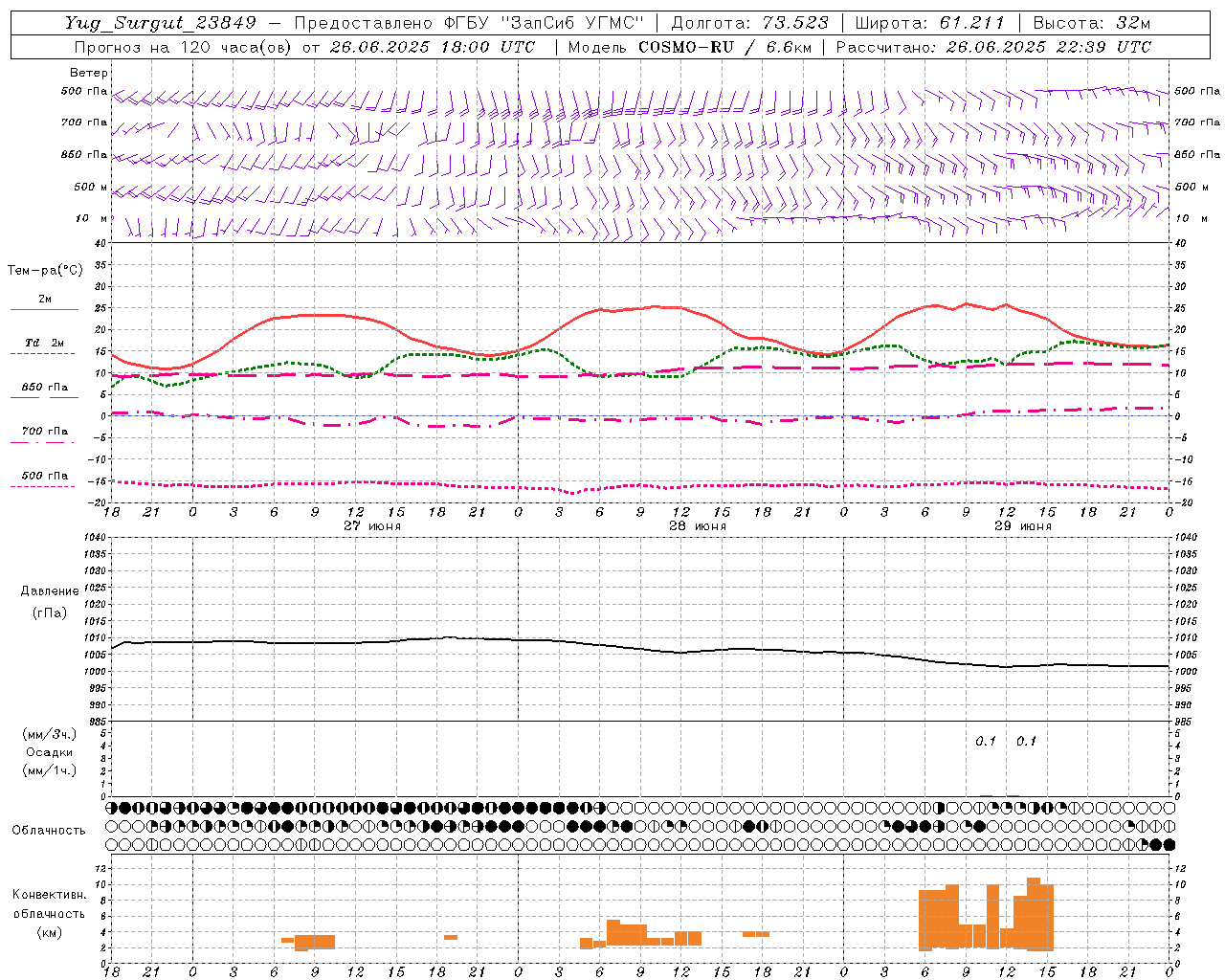Click the 'Облачность' cloud cover label
The image size is (1225, 980).
coord(49,831)
